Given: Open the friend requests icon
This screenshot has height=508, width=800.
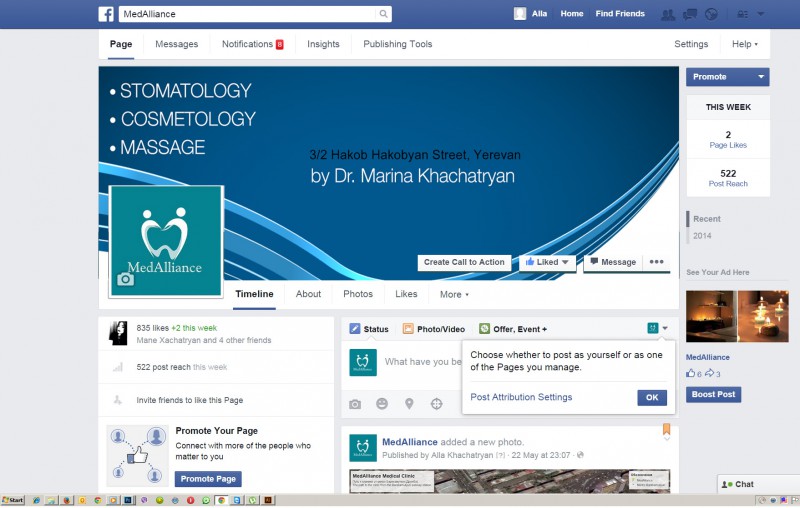Looking at the screenshot, I should [667, 14].
